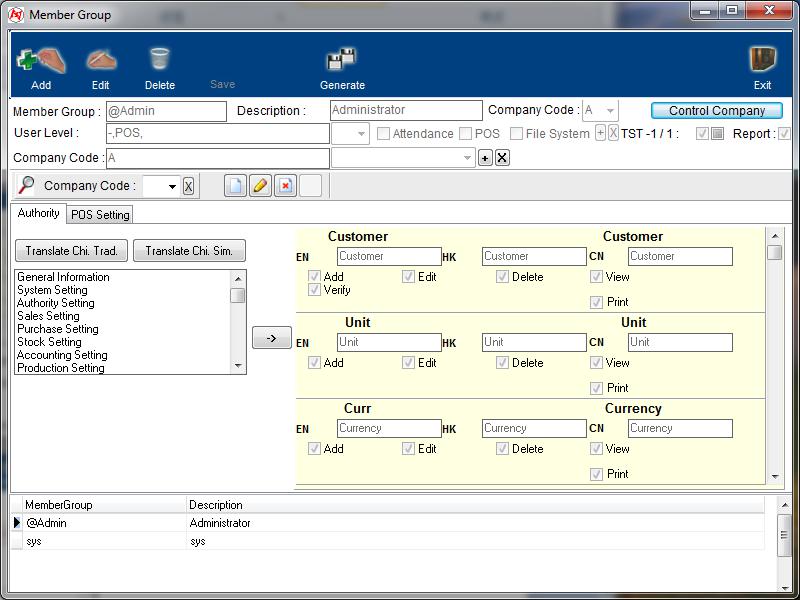Viewport: 800px width, 600px height.
Task: Click authority panel scroll up arrow
Action: coord(774,236)
